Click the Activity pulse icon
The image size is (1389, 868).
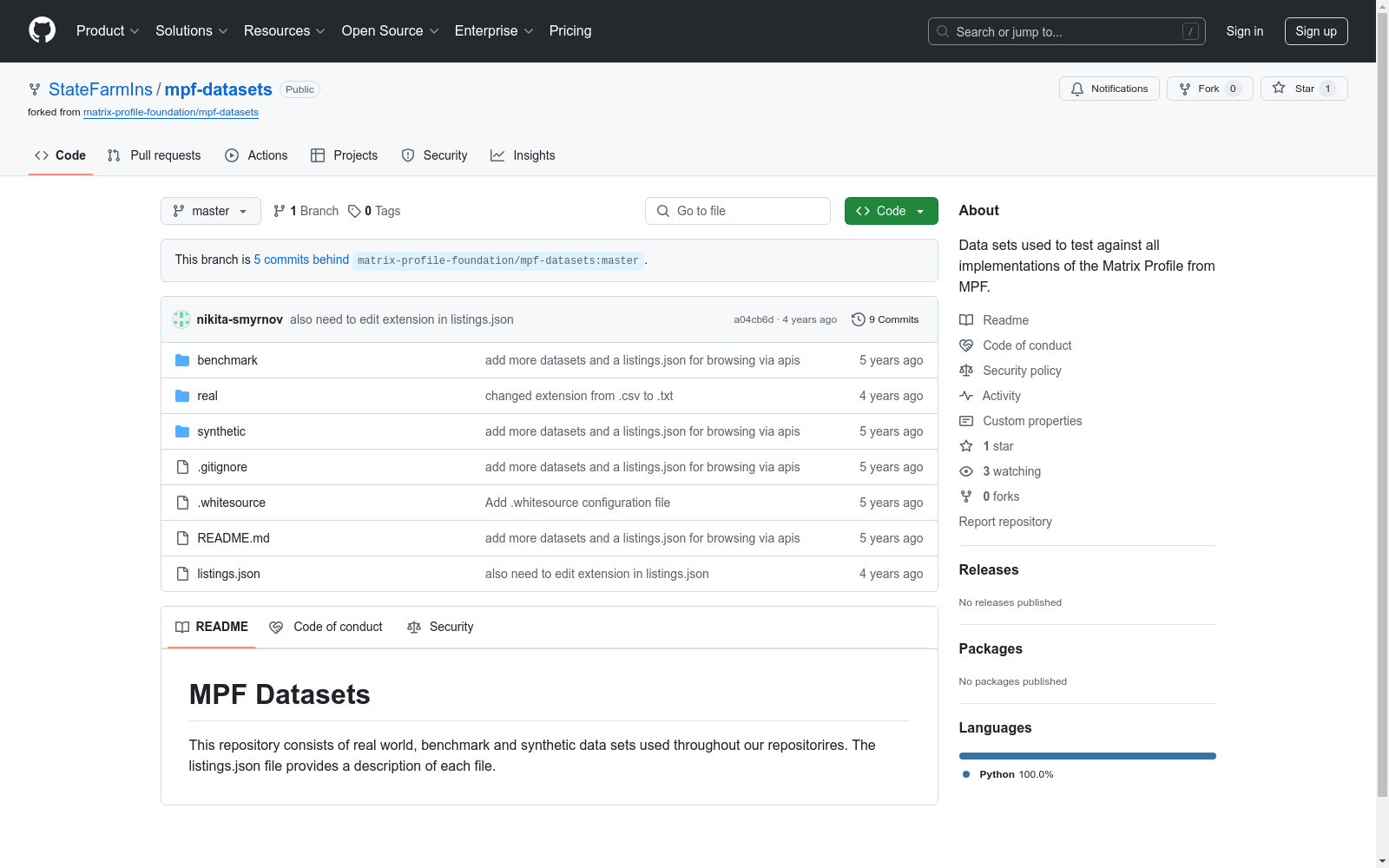[x=966, y=396]
